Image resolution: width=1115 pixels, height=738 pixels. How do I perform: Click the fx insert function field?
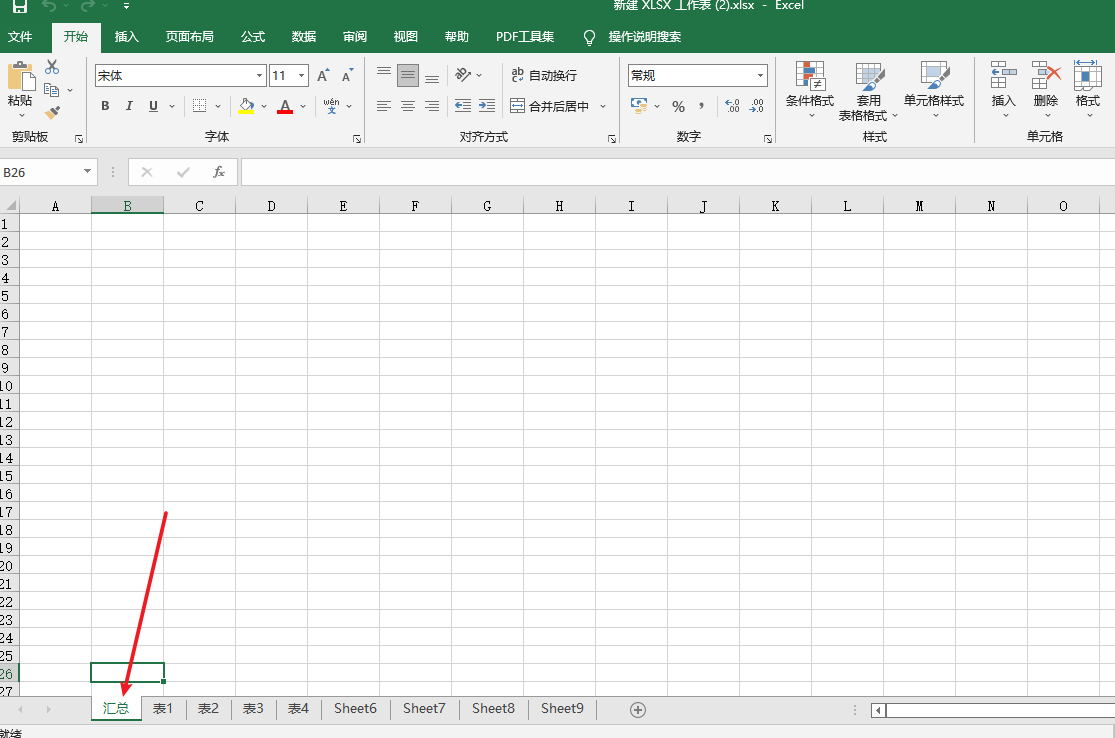click(x=218, y=171)
